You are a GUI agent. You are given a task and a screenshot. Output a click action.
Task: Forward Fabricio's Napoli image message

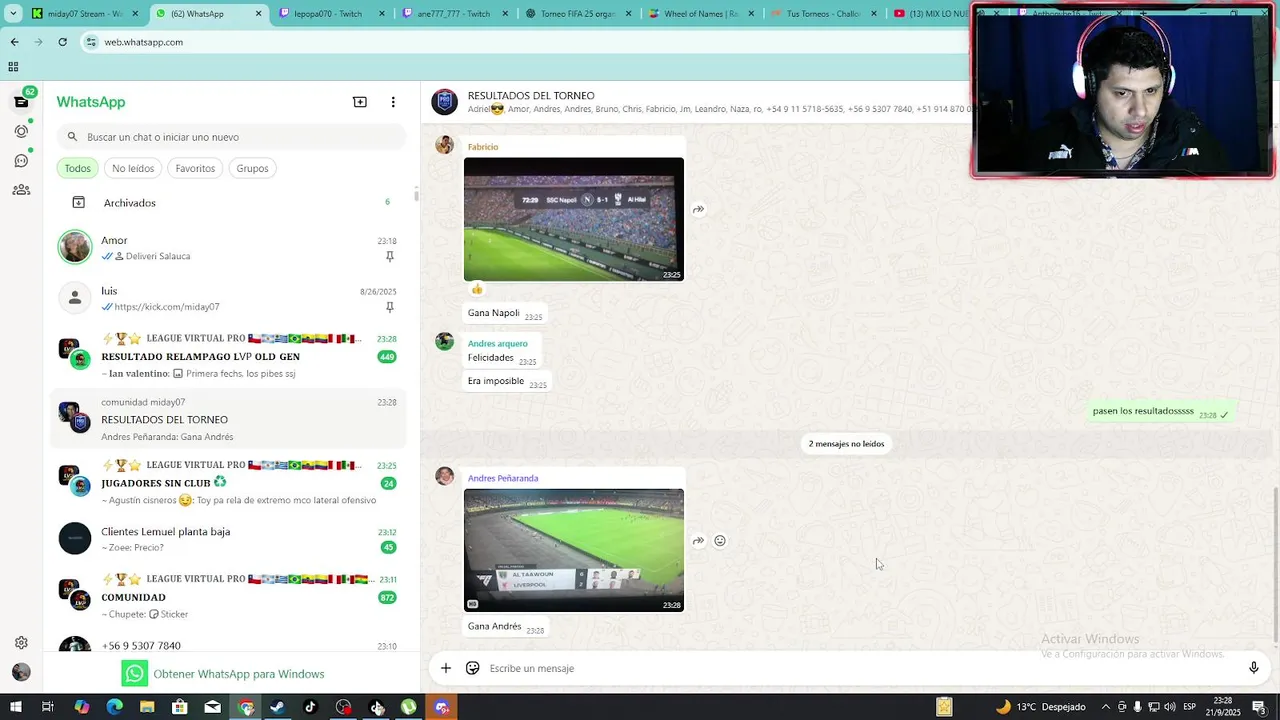(x=698, y=209)
